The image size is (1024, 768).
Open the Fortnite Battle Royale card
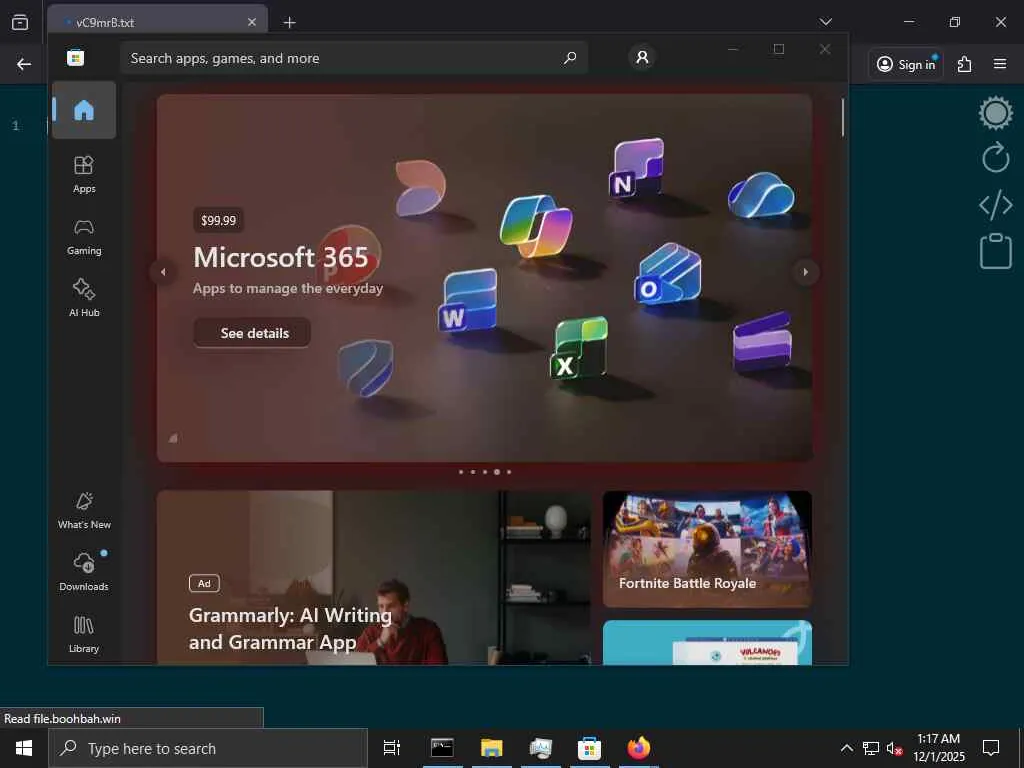tap(707, 549)
